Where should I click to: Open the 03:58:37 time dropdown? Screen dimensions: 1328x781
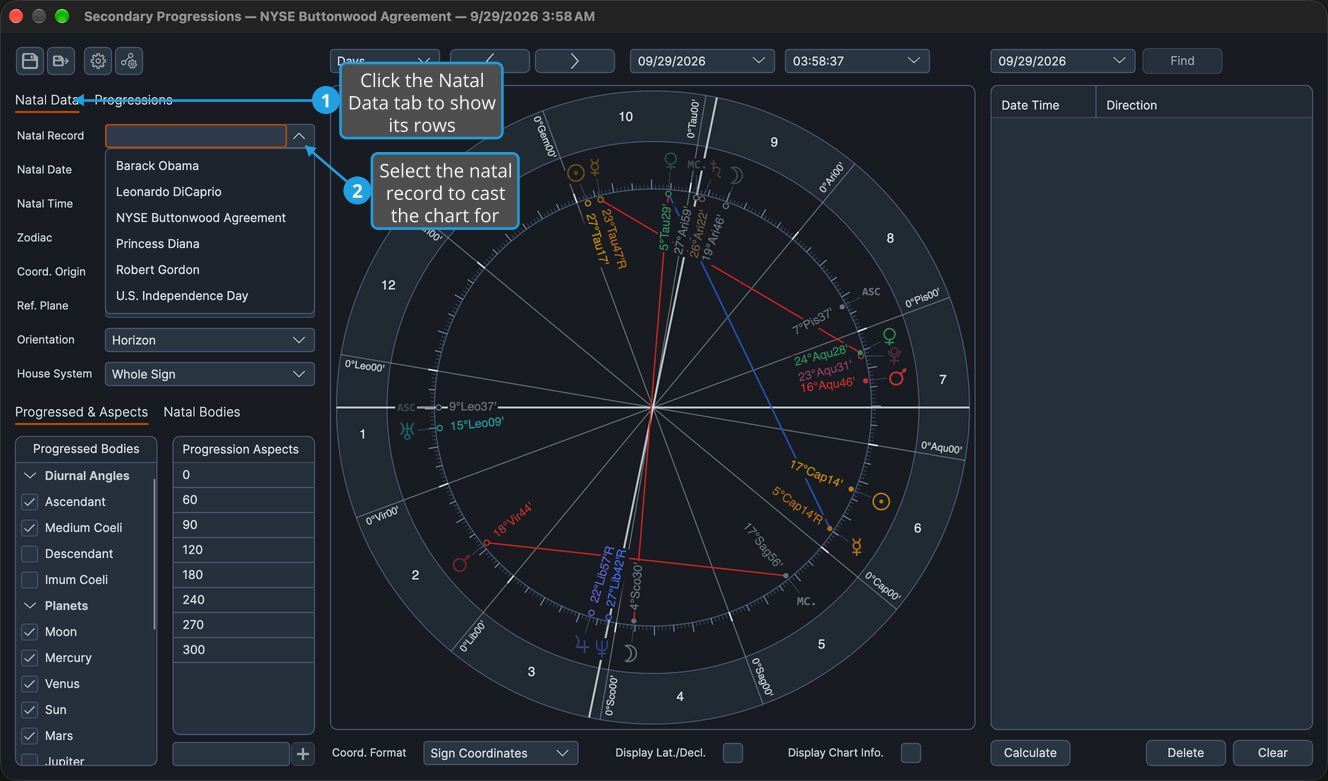click(857, 61)
